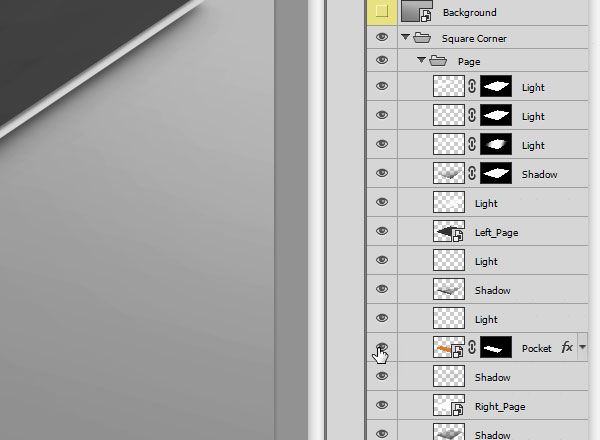Collapse the Page group triangle
This screenshot has width=600, height=440.
click(421, 60)
